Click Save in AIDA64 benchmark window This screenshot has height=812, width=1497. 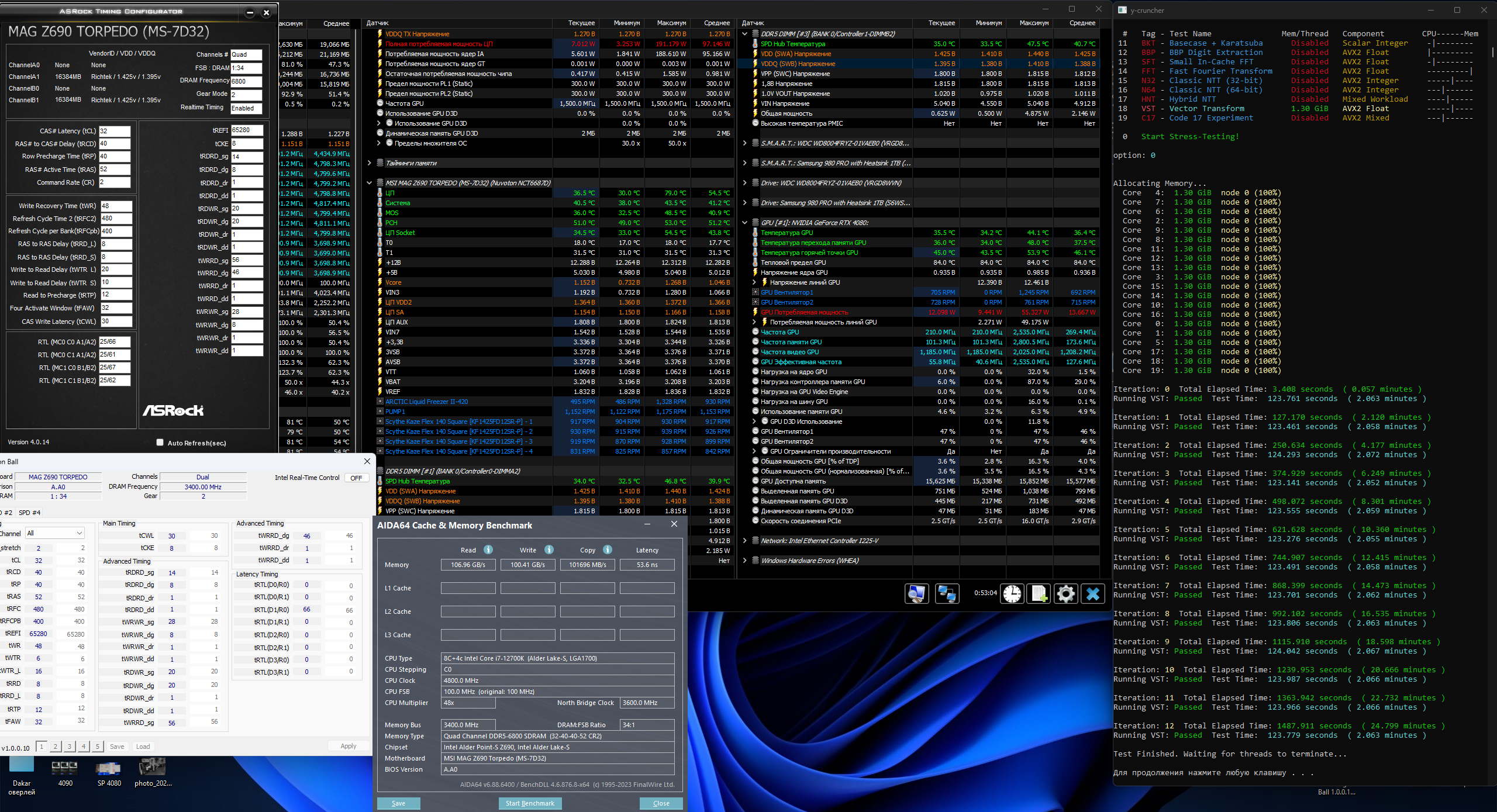[x=398, y=803]
